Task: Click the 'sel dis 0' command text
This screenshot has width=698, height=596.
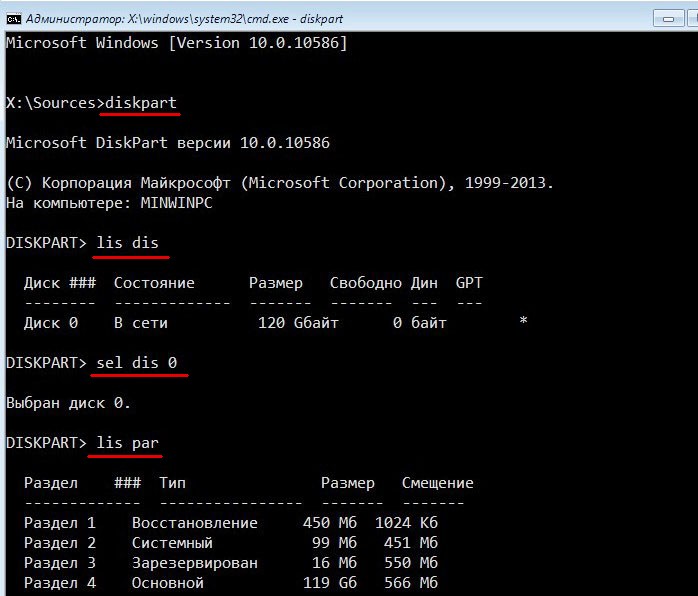Action: coord(136,363)
